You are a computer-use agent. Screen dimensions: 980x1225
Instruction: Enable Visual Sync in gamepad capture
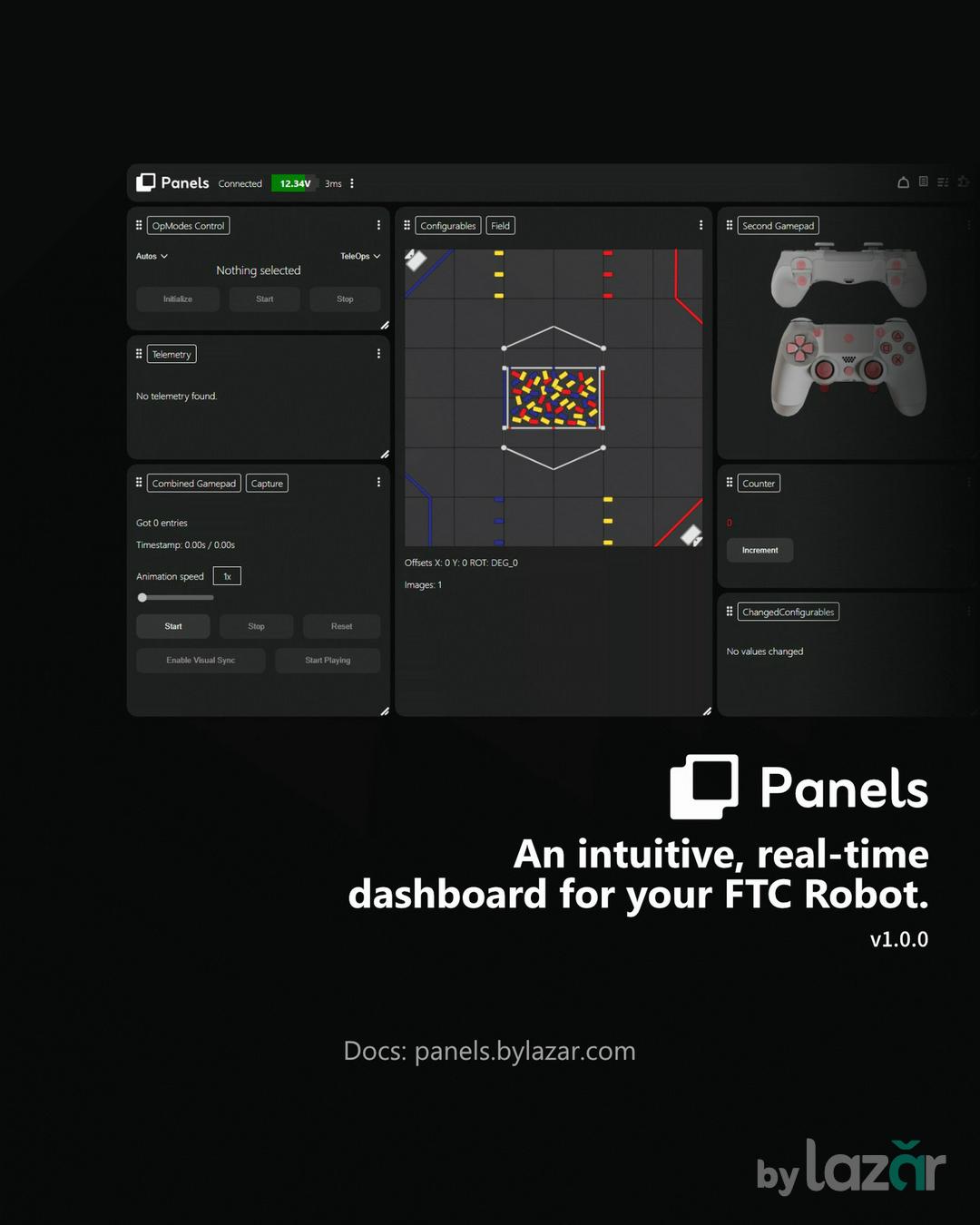201,661
